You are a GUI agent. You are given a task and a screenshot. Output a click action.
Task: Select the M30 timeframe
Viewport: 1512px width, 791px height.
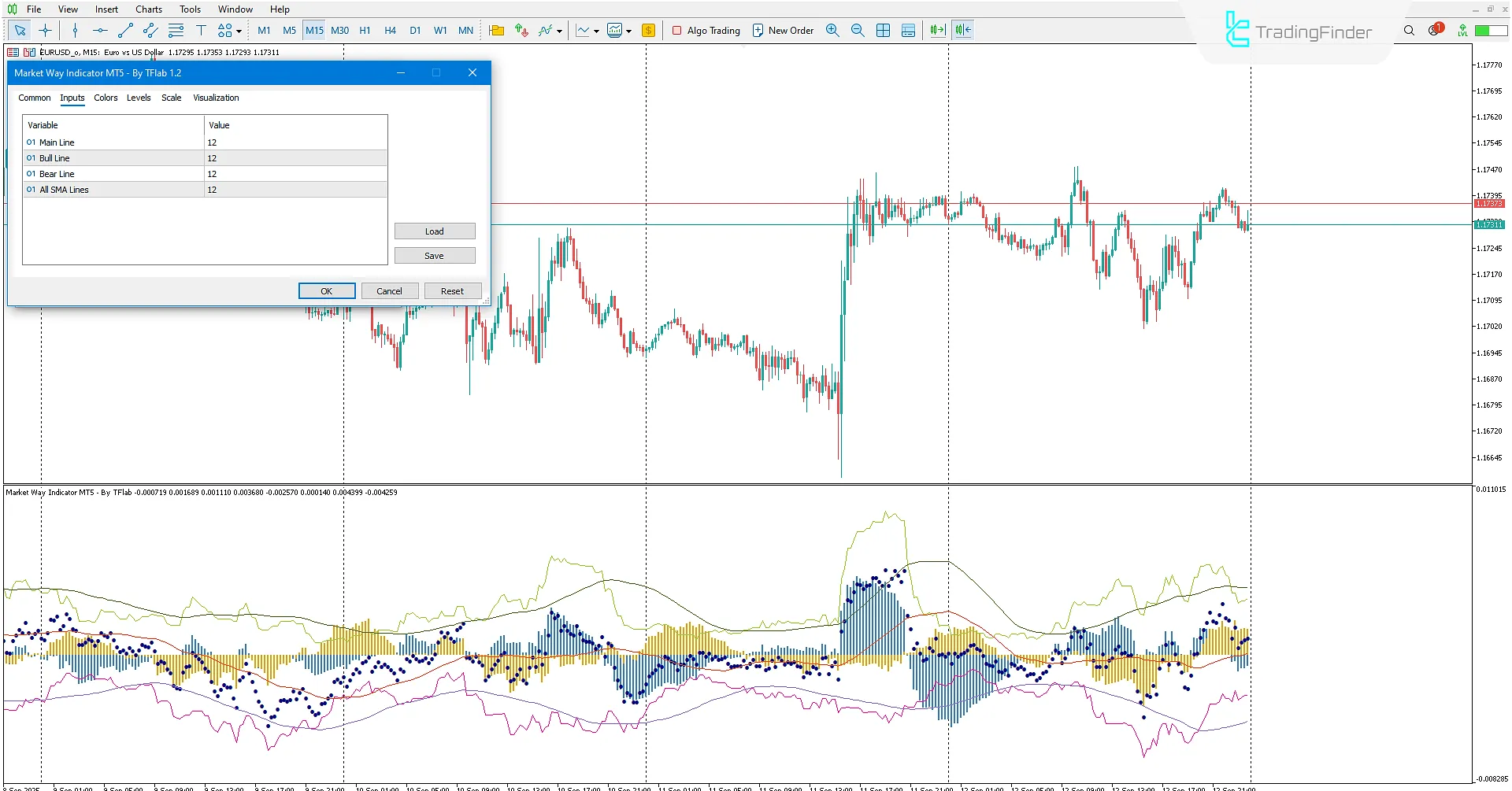coord(339,30)
